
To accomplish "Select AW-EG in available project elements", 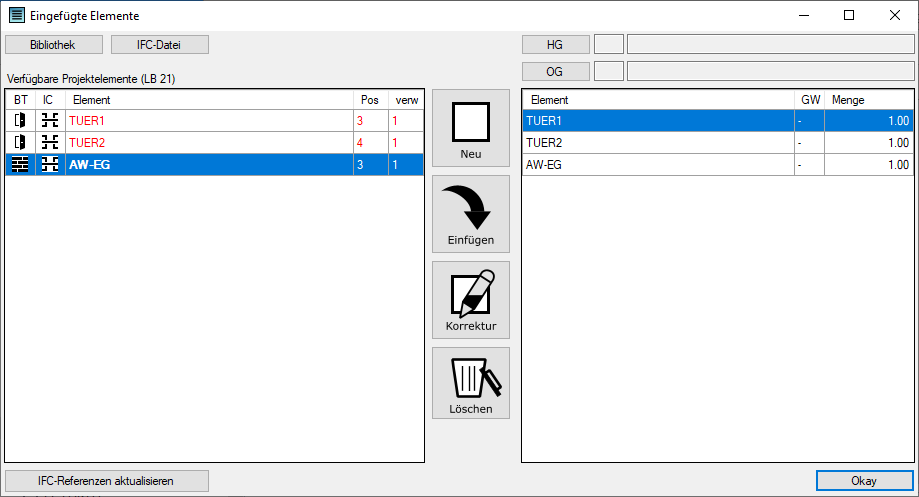I will pyautogui.click(x=215, y=165).
